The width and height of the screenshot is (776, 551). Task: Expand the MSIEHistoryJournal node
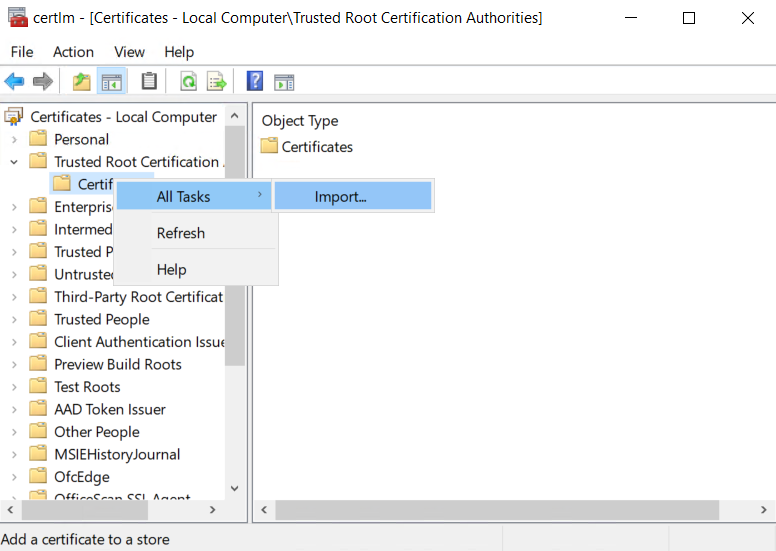point(14,454)
